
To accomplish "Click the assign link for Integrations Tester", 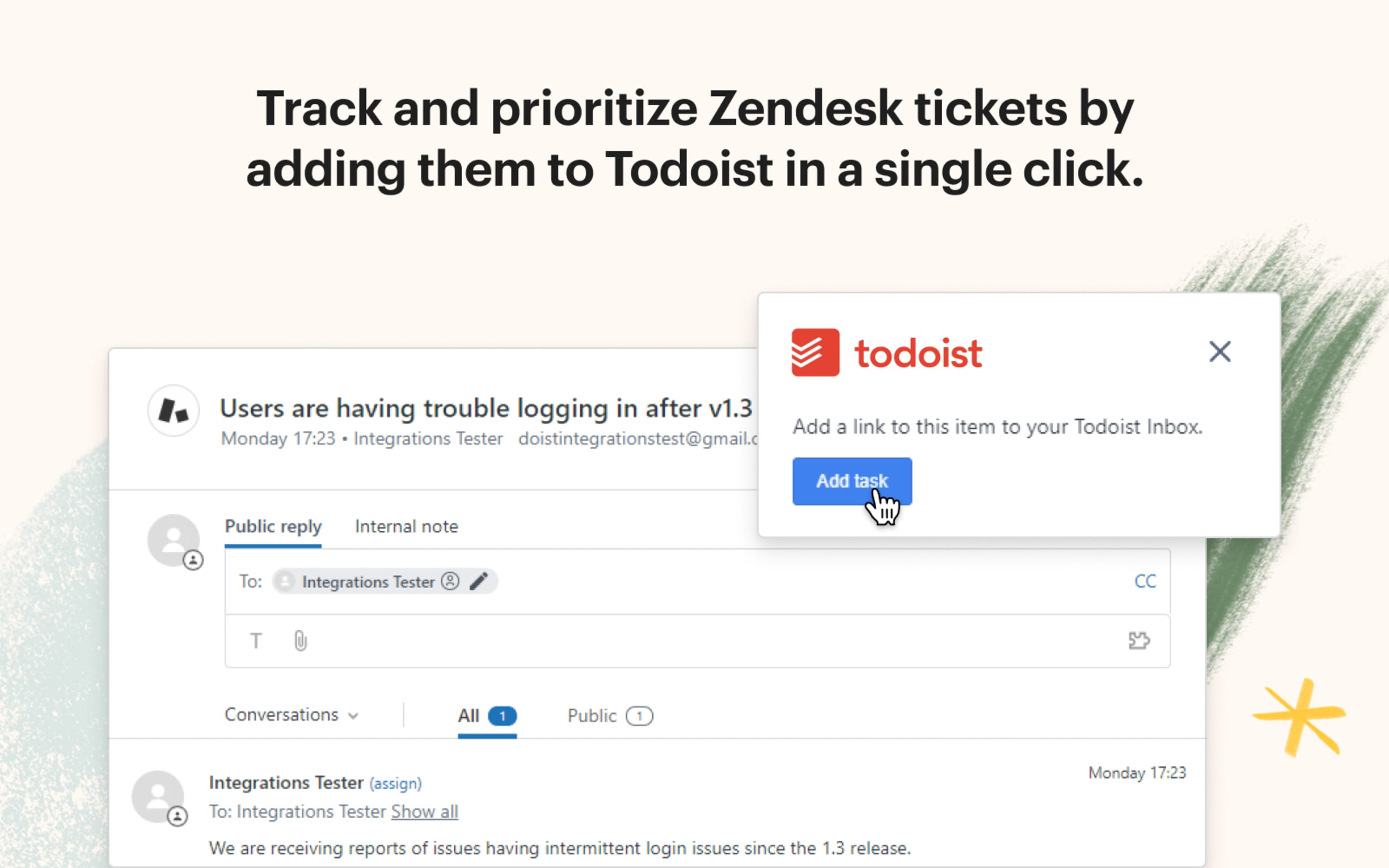I will tap(396, 782).
